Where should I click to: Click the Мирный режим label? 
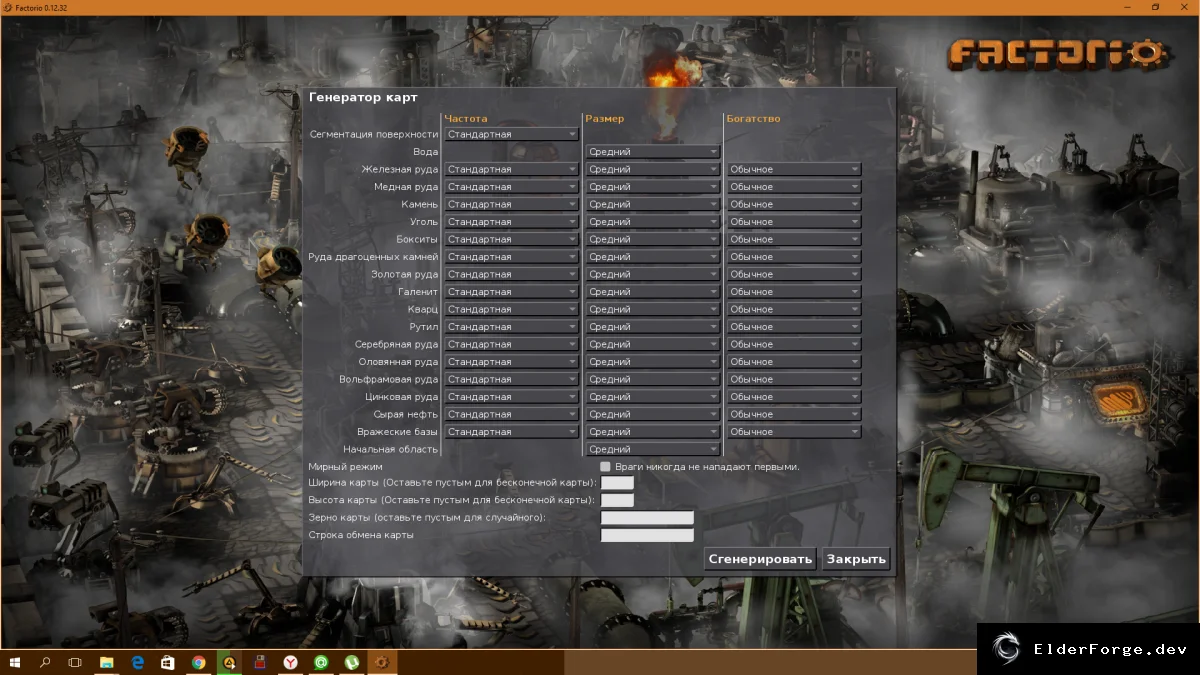click(x=346, y=466)
